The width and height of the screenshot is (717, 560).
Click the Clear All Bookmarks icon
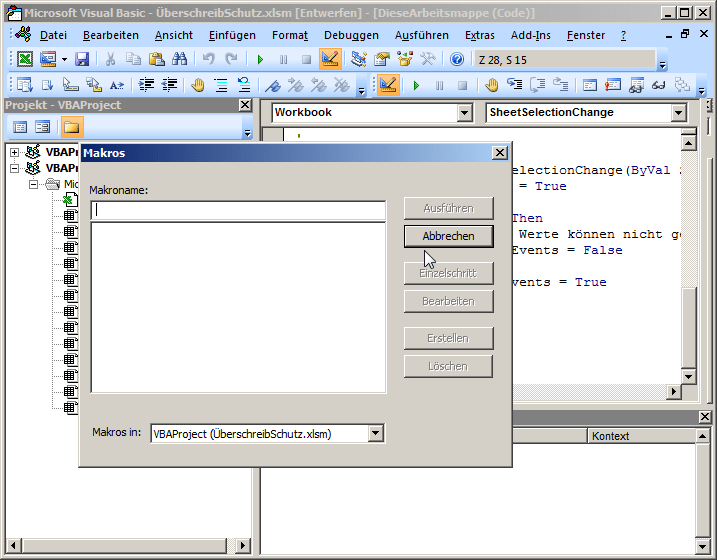click(342, 85)
